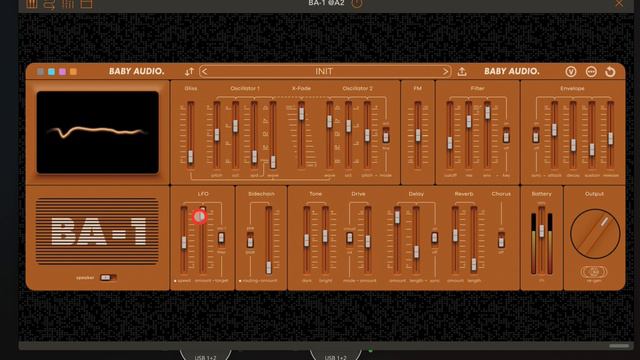
Task: Click the Oscillator 1 vol slider handle
Action: click(236, 126)
